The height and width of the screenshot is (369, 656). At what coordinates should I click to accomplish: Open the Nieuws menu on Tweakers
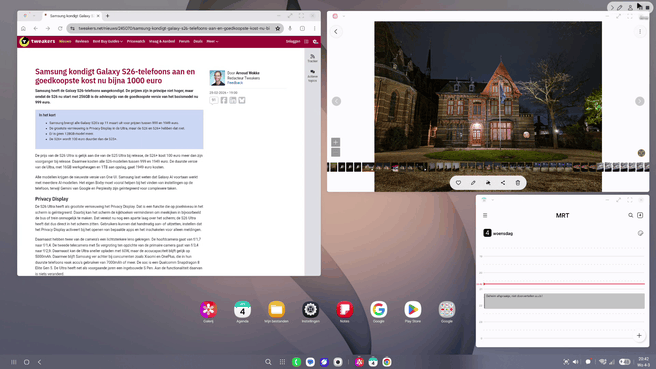point(65,41)
